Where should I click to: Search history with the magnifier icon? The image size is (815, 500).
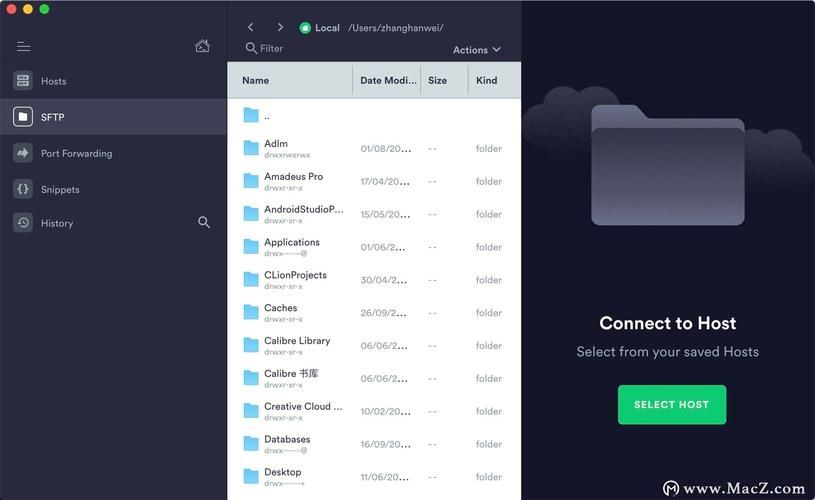[204, 222]
